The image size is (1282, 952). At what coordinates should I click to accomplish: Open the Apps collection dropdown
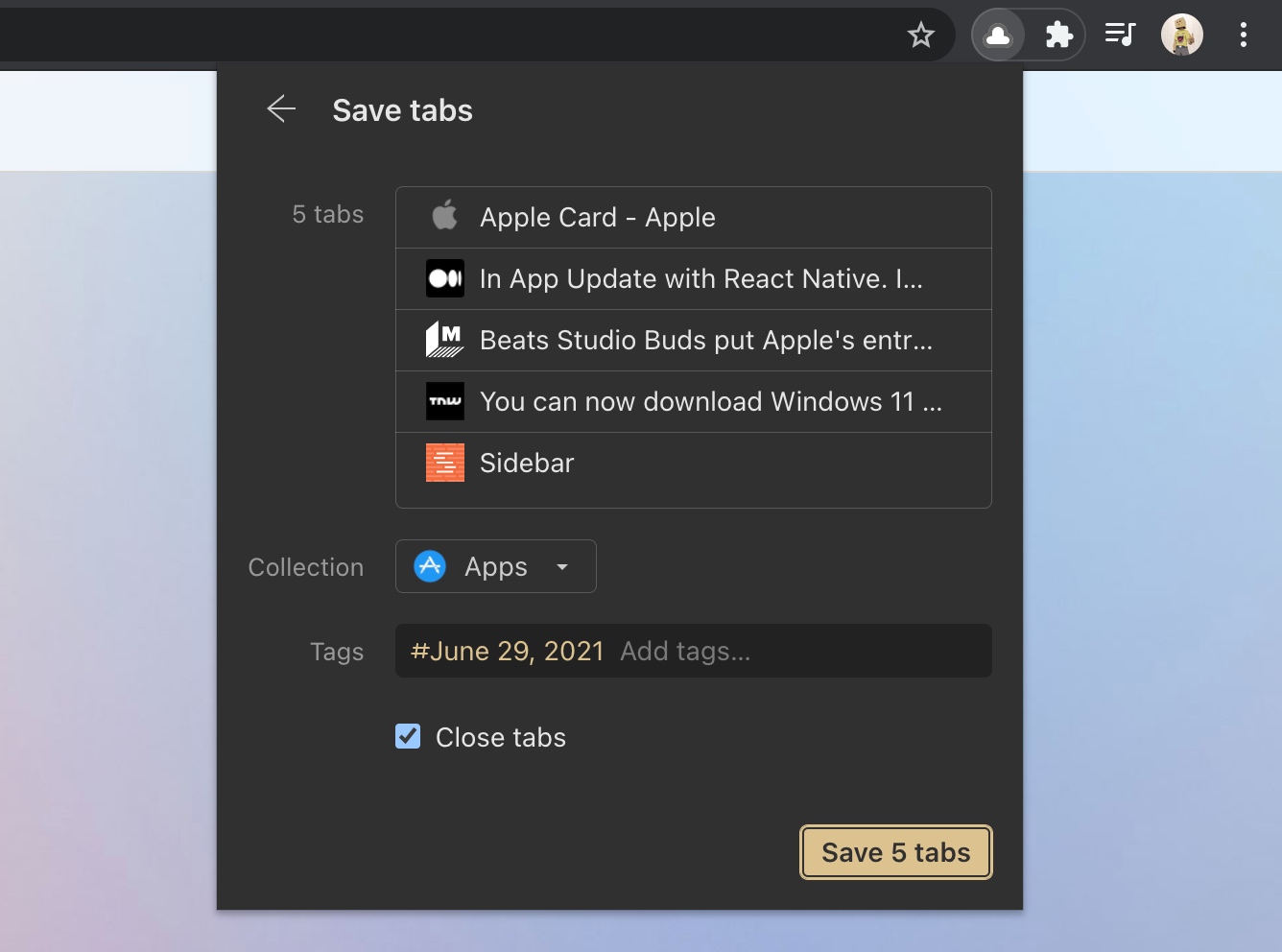(x=495, y=566)
